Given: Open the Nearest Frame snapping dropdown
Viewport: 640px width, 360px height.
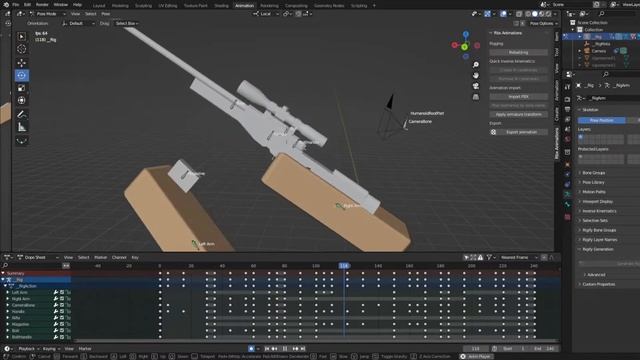Looking at the screenshot, I should click(520, 258).
